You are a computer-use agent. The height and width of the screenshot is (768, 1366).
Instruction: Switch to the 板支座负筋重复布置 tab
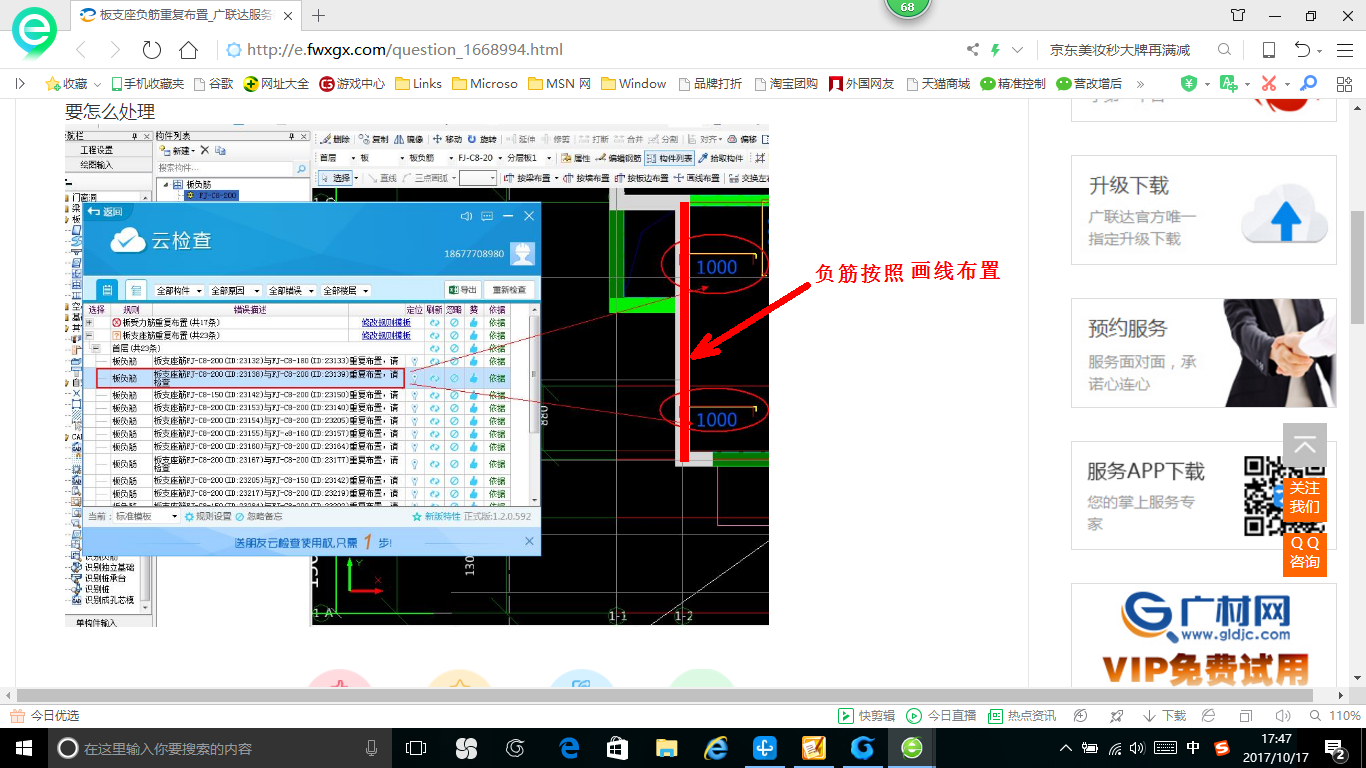click(184, 16)
